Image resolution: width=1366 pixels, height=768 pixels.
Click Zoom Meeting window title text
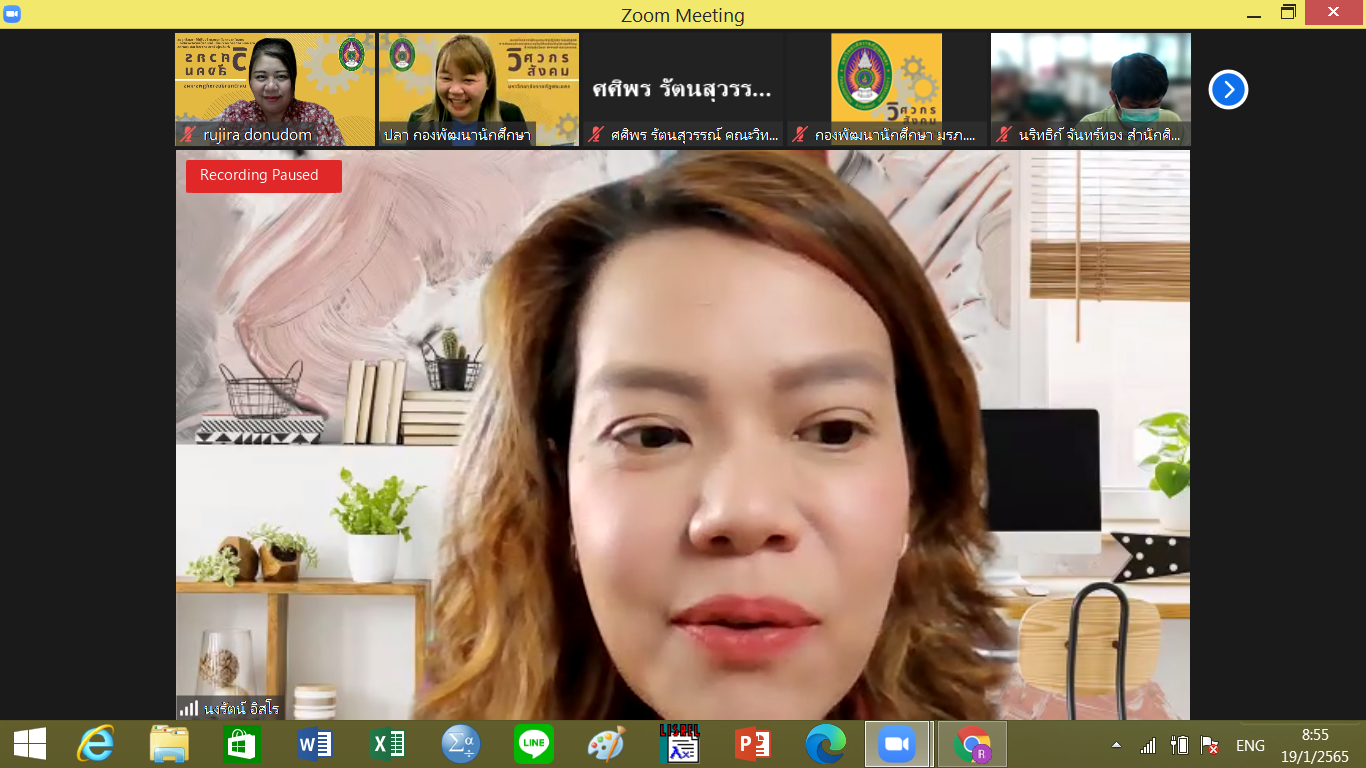pos(682,15)
